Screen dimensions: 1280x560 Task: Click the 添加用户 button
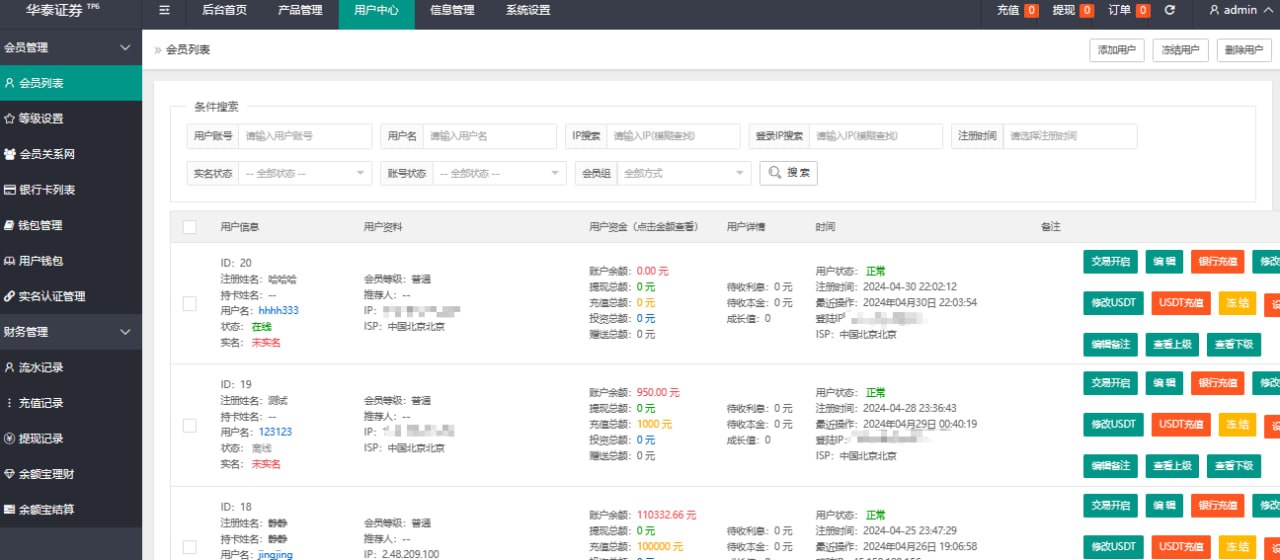pyautogui.click(x=1116, y=50)
